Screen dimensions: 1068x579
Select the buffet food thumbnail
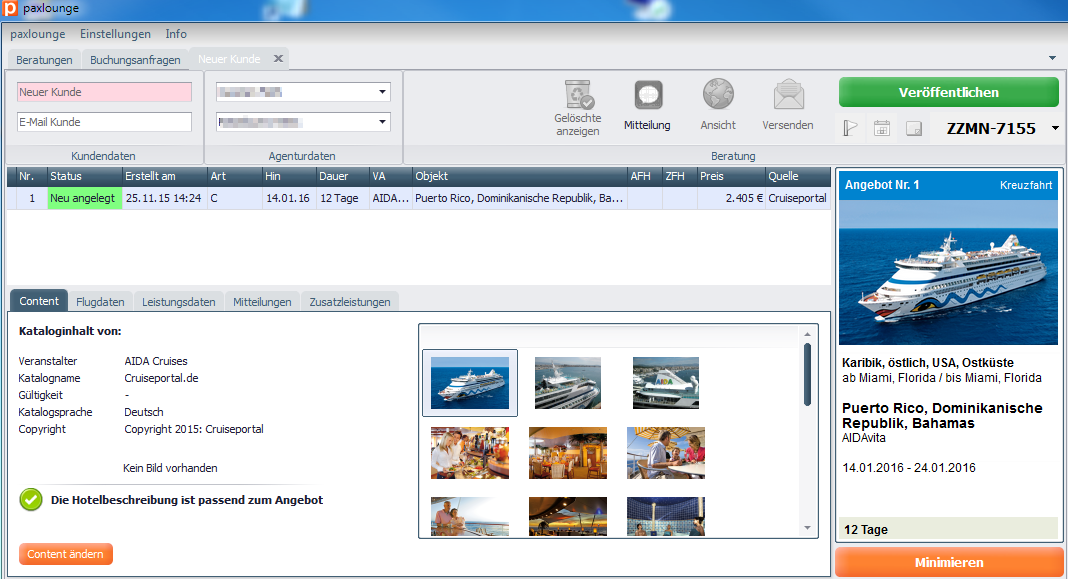click(470, 453)
